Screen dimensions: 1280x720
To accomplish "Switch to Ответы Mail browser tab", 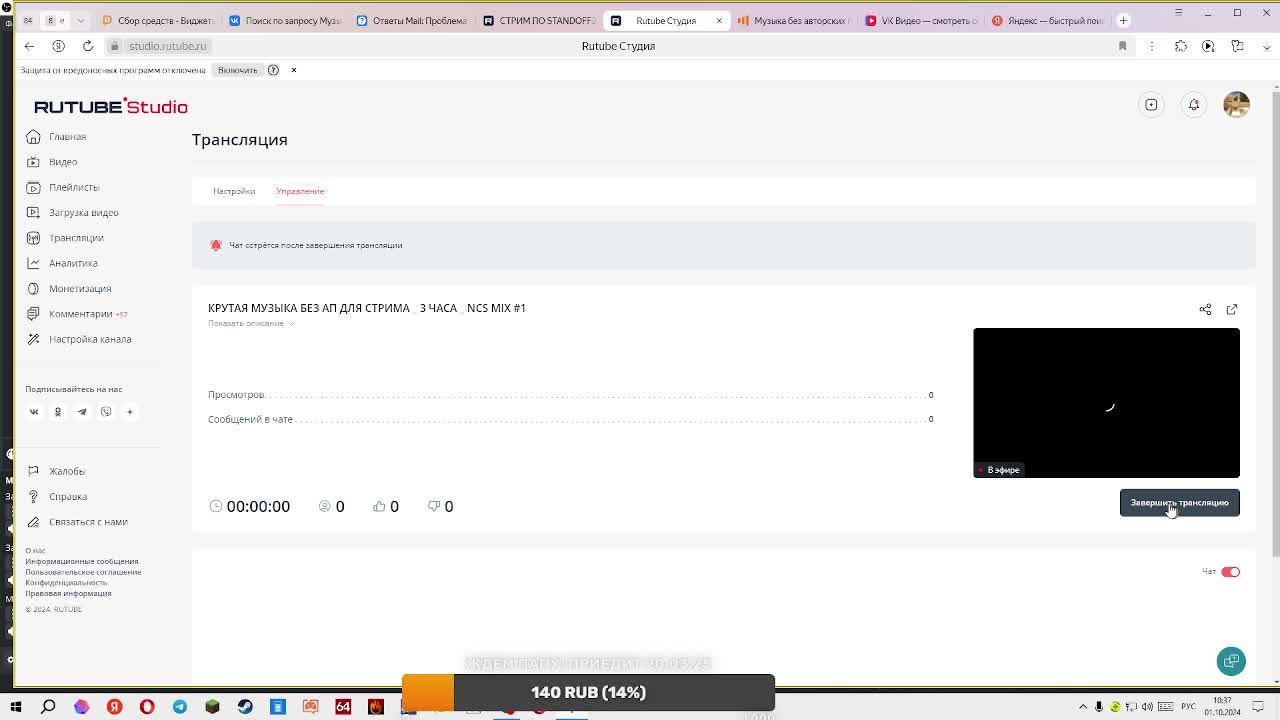I will click(x=412, y=20).
